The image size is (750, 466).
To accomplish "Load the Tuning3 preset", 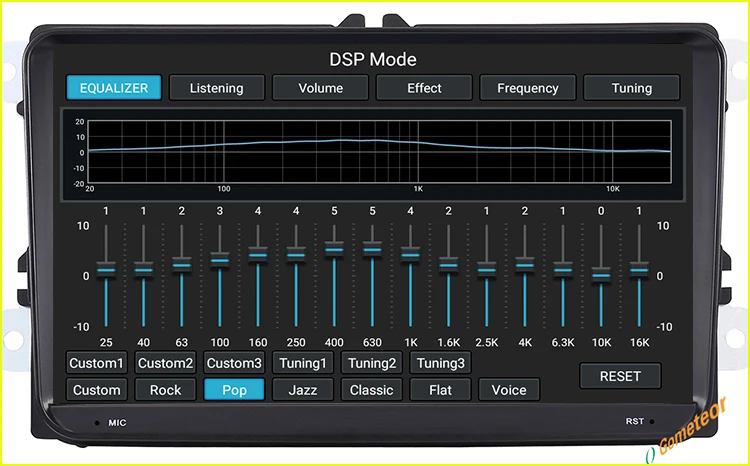I will click(x=441, y=363).
